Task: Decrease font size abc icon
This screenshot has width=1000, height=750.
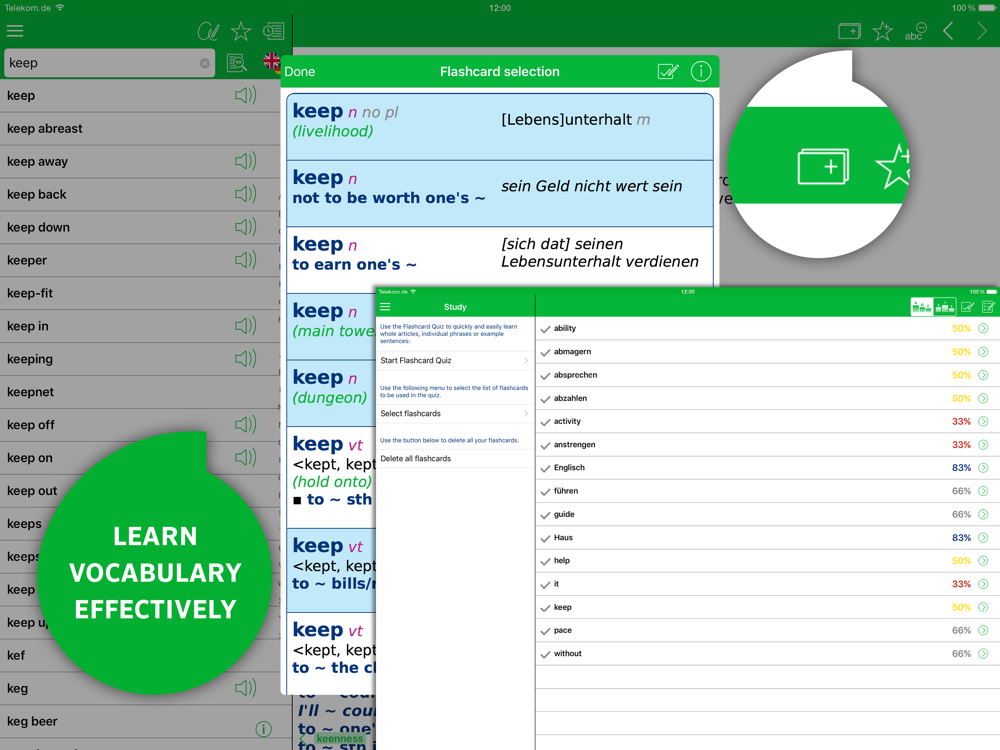Action: pos(915,31)
